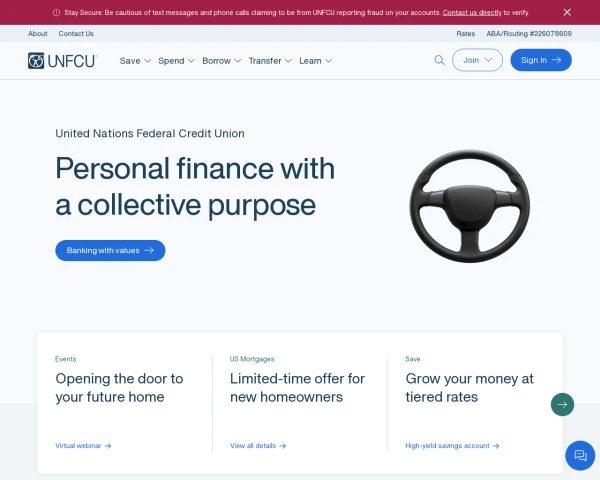Open the Contact Us link
Screen dimensions: 600x480
tap(76, 34)
